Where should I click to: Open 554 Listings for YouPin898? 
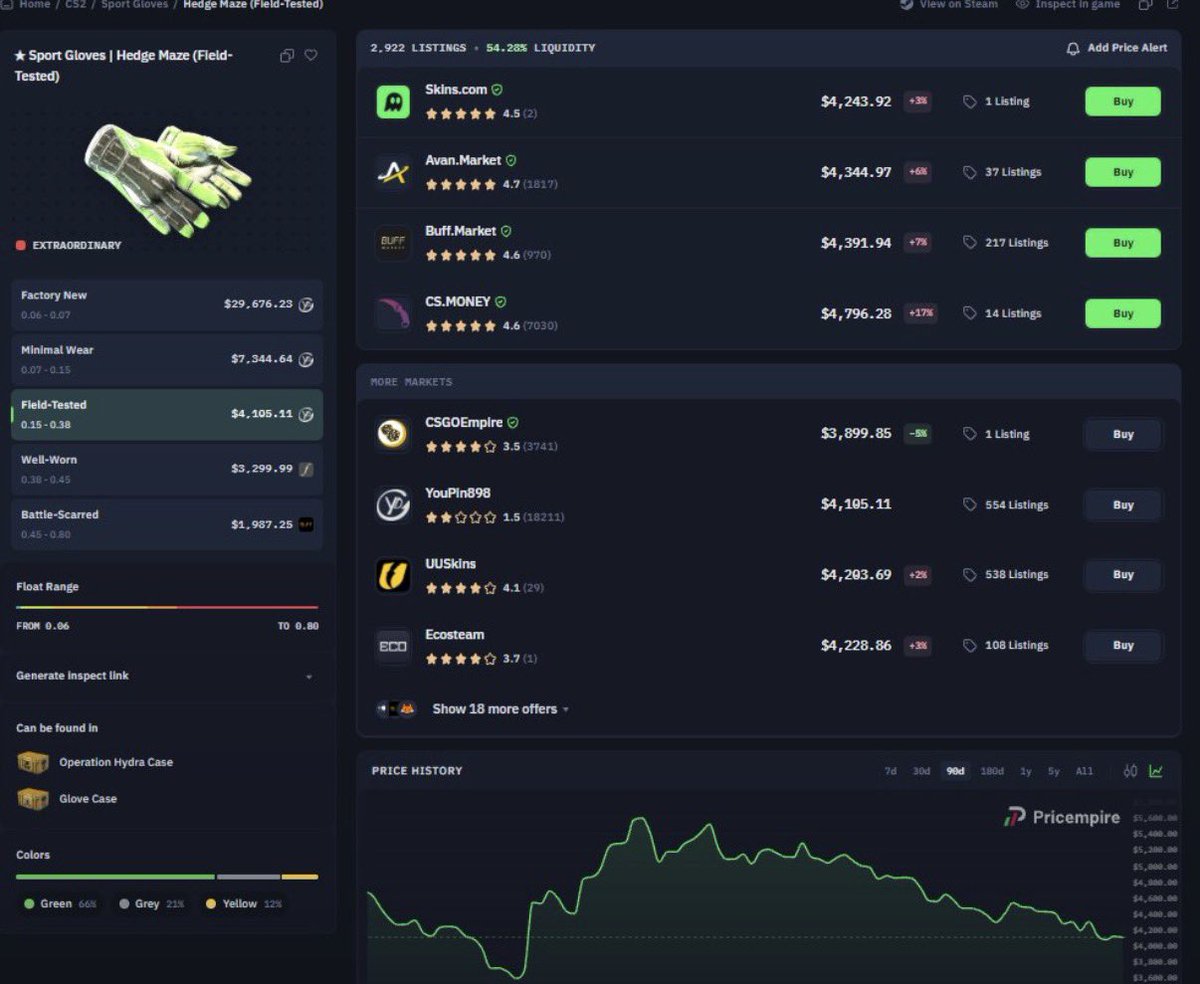click(1006, 505)
